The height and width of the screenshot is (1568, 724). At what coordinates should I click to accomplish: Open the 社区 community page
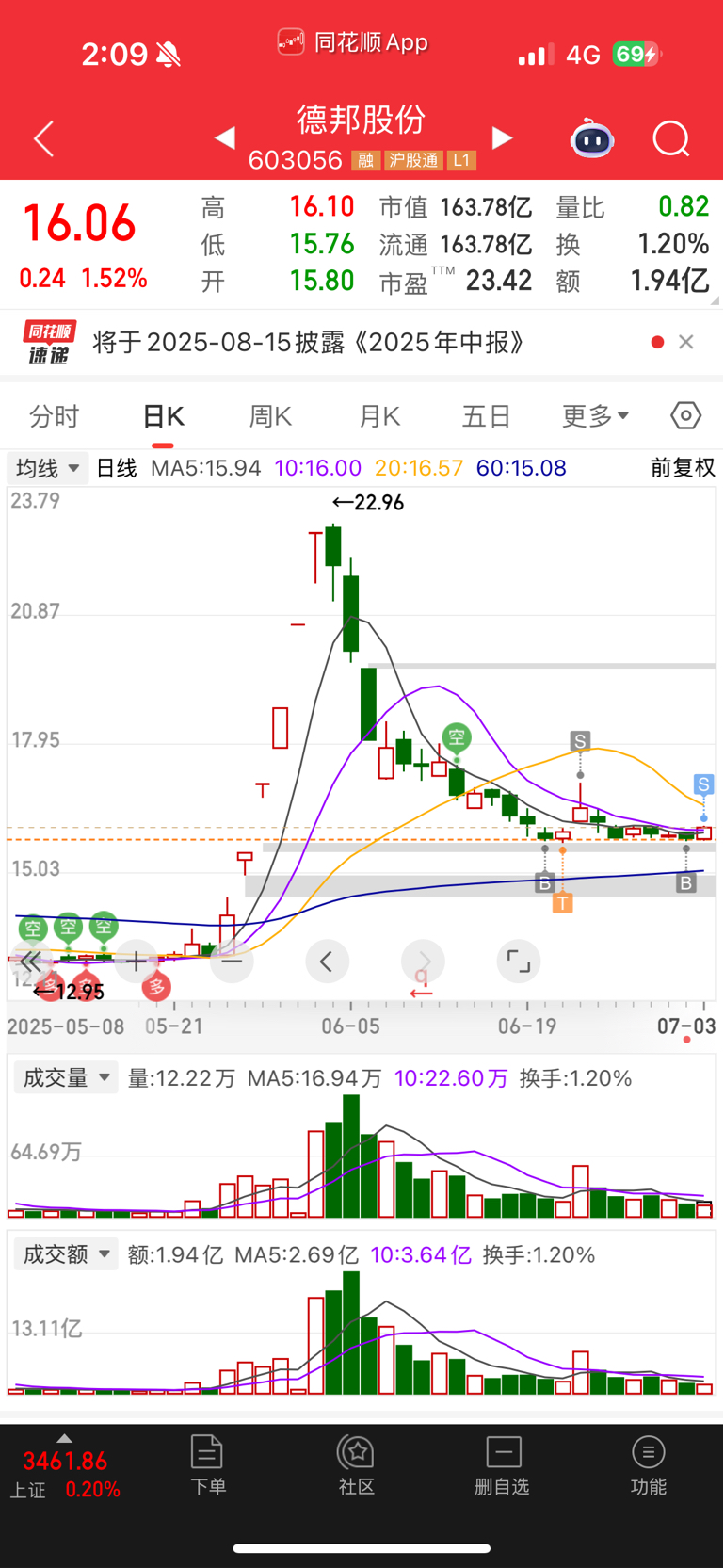click(357, 1465)
